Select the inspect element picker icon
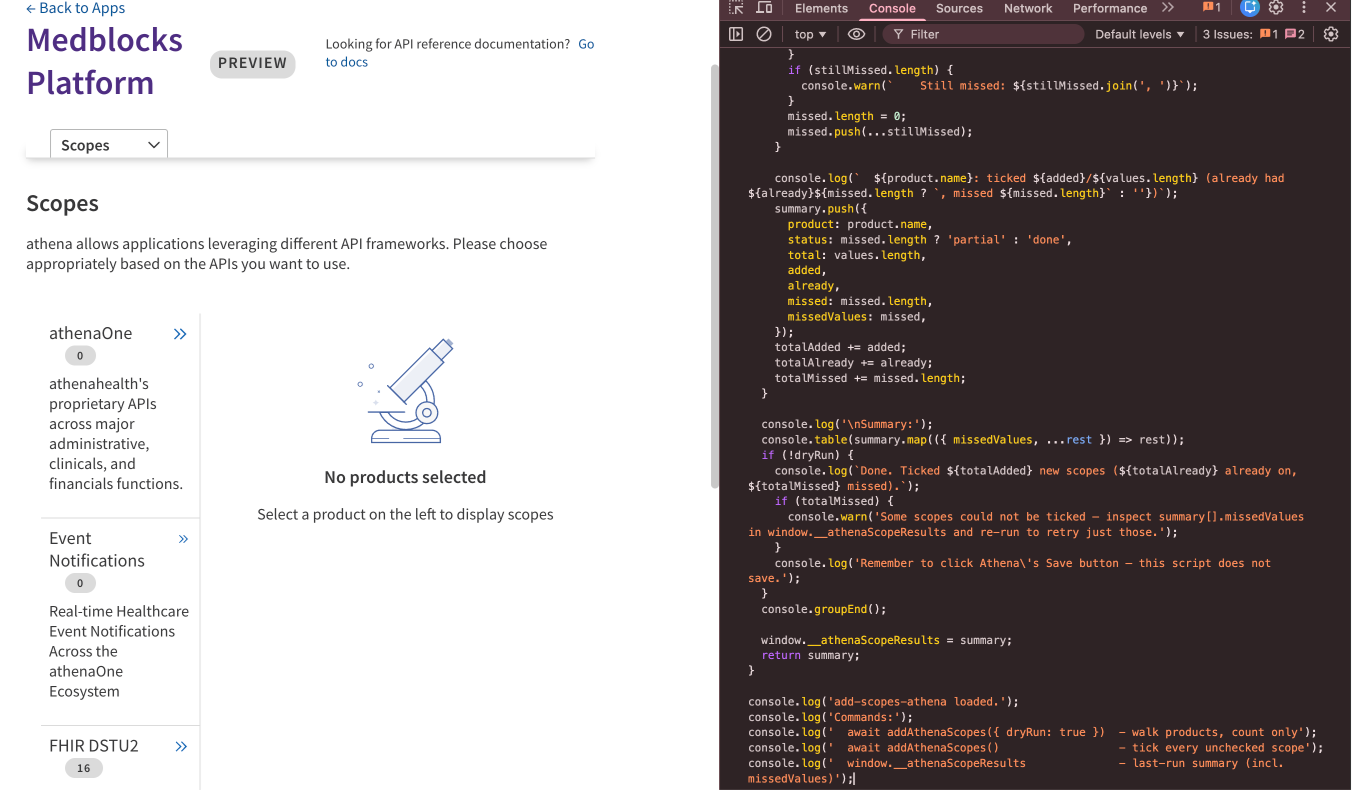Screen dimensions: 1352x790 point(736,8)
